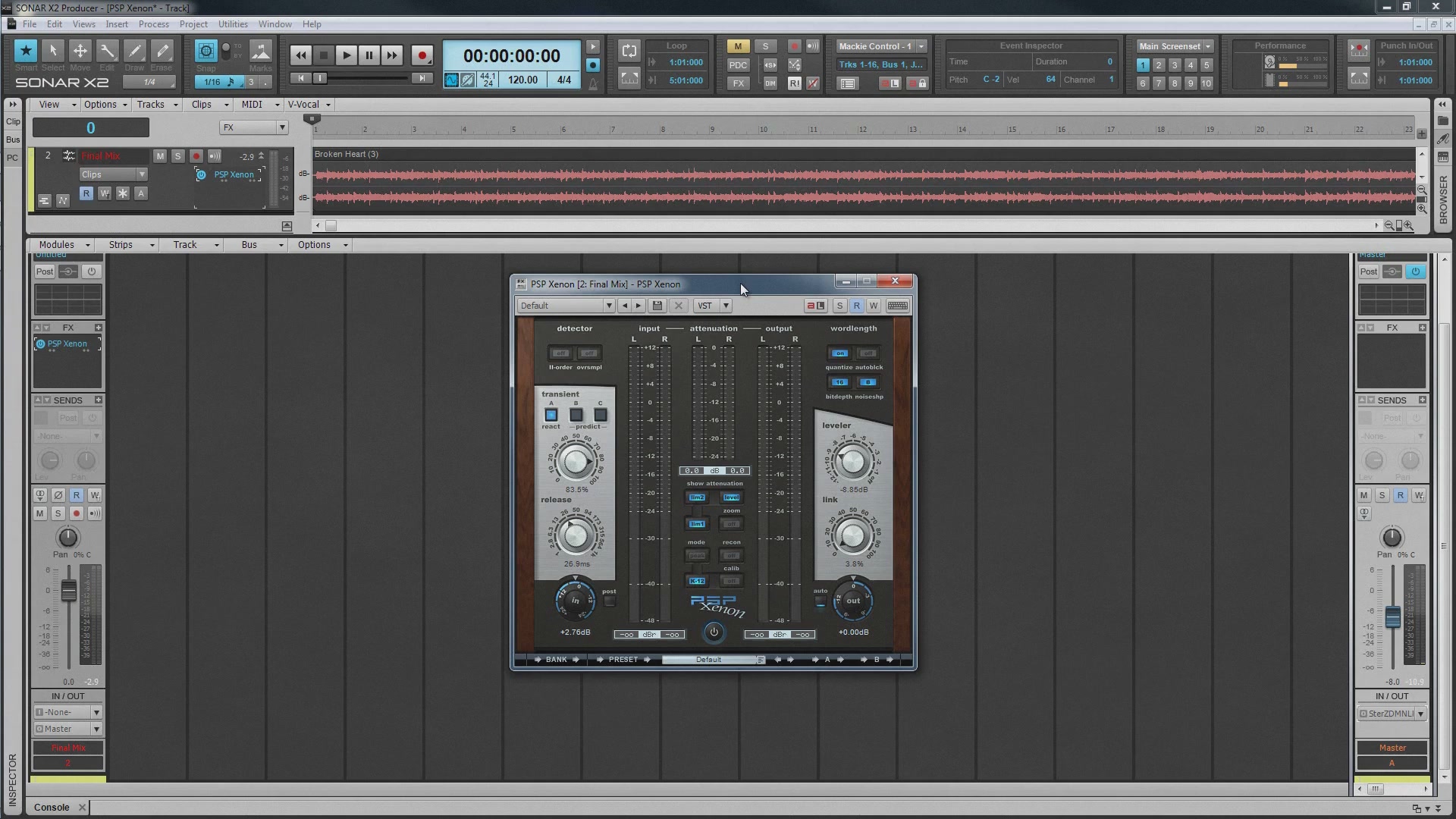Toggle the Loop on/off icon
The height and width of the screenshot is (819, 1456).
[x=629, y=51]
